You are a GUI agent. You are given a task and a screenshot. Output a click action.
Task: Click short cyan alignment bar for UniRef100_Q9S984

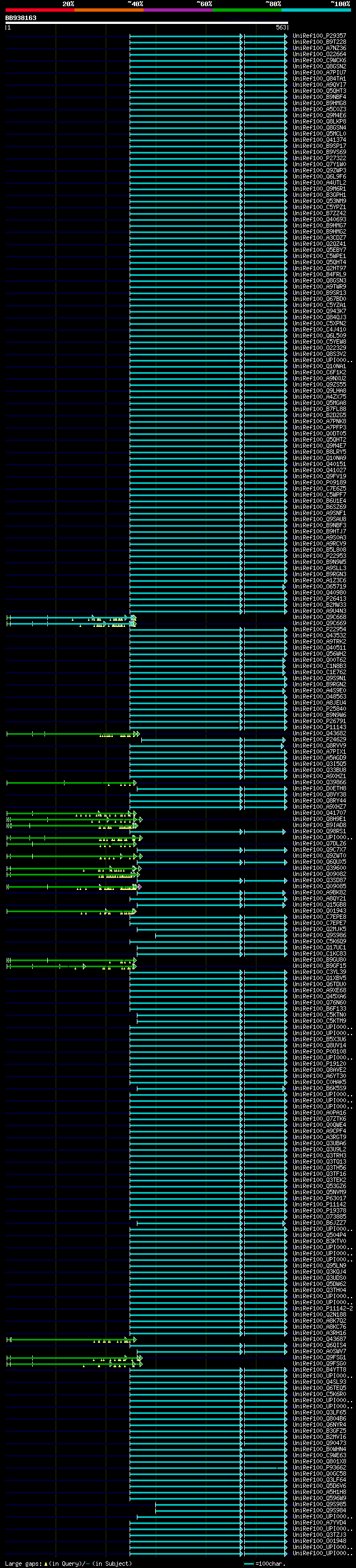click(221, 1511)
